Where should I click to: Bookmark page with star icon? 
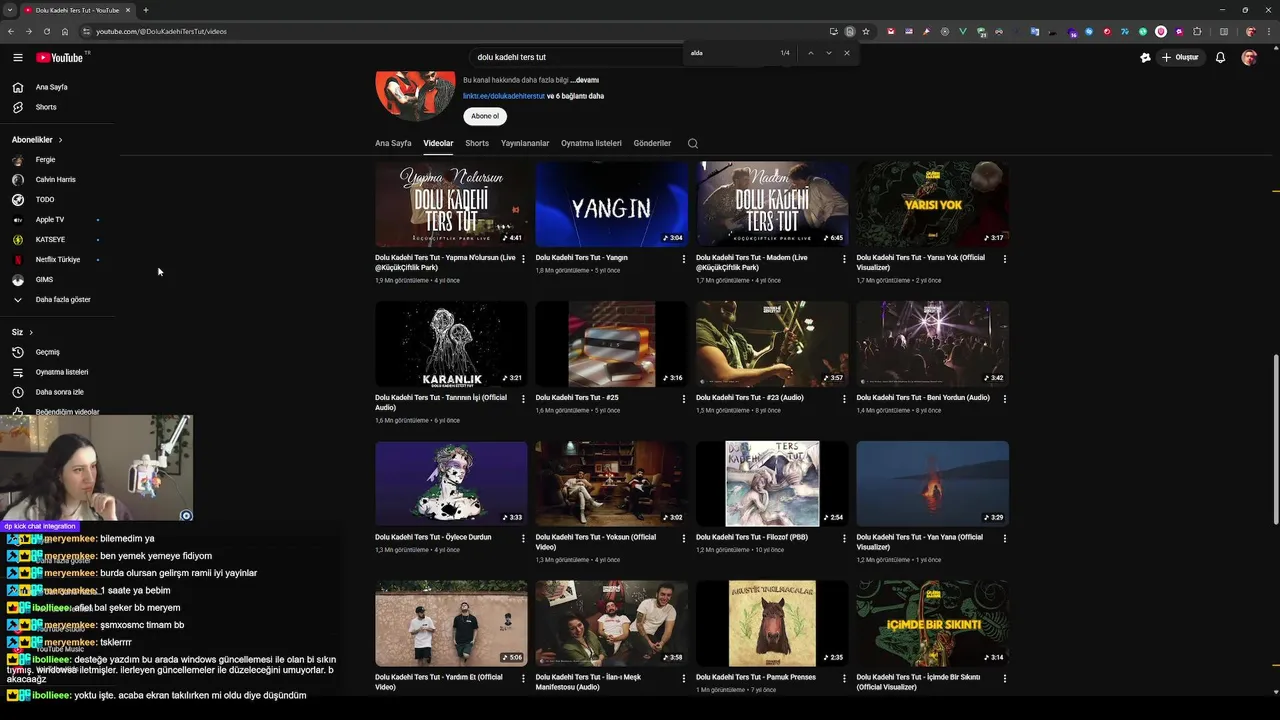coord(866,31)
